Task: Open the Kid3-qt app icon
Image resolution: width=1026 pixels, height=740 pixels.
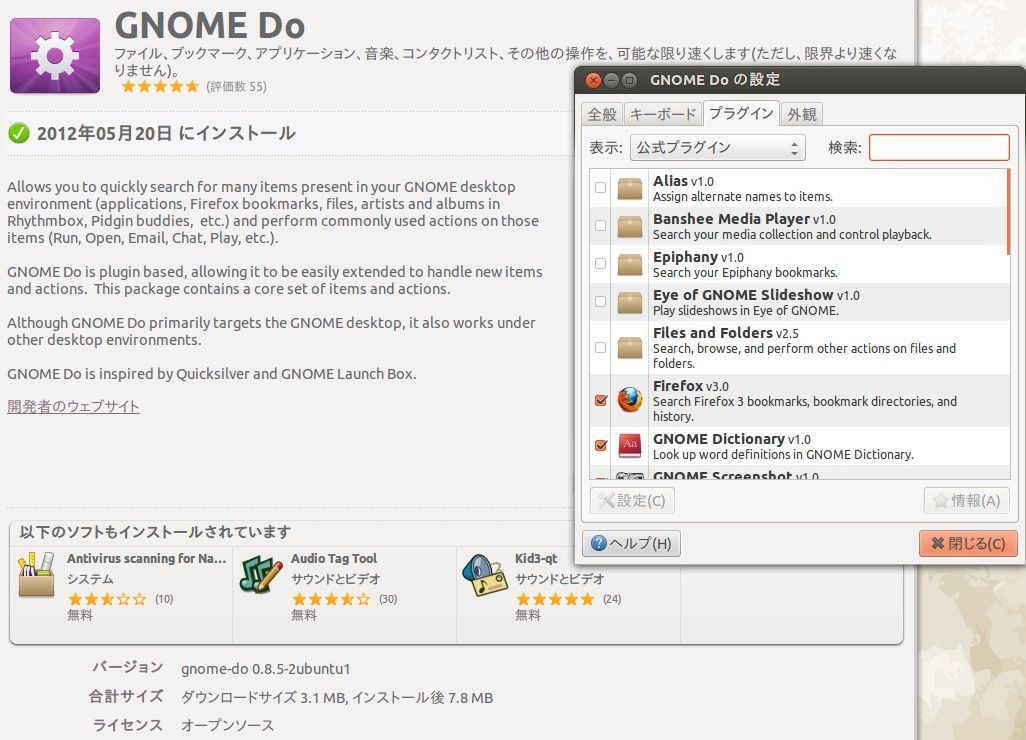Action: pyautogui.click(x=485, y=574)
